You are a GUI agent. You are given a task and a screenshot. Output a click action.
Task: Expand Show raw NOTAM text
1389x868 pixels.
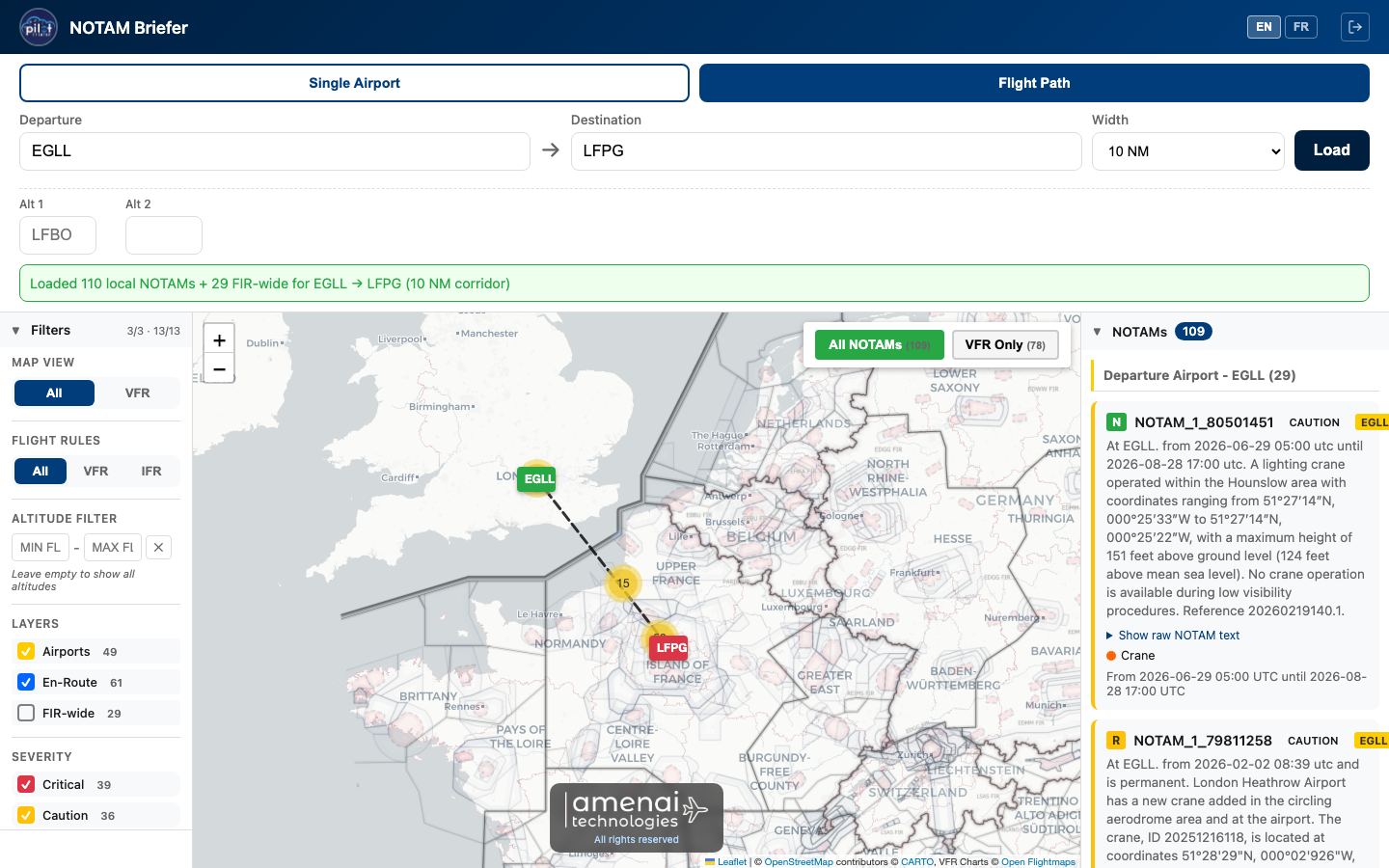click(x=1178, y=636)
